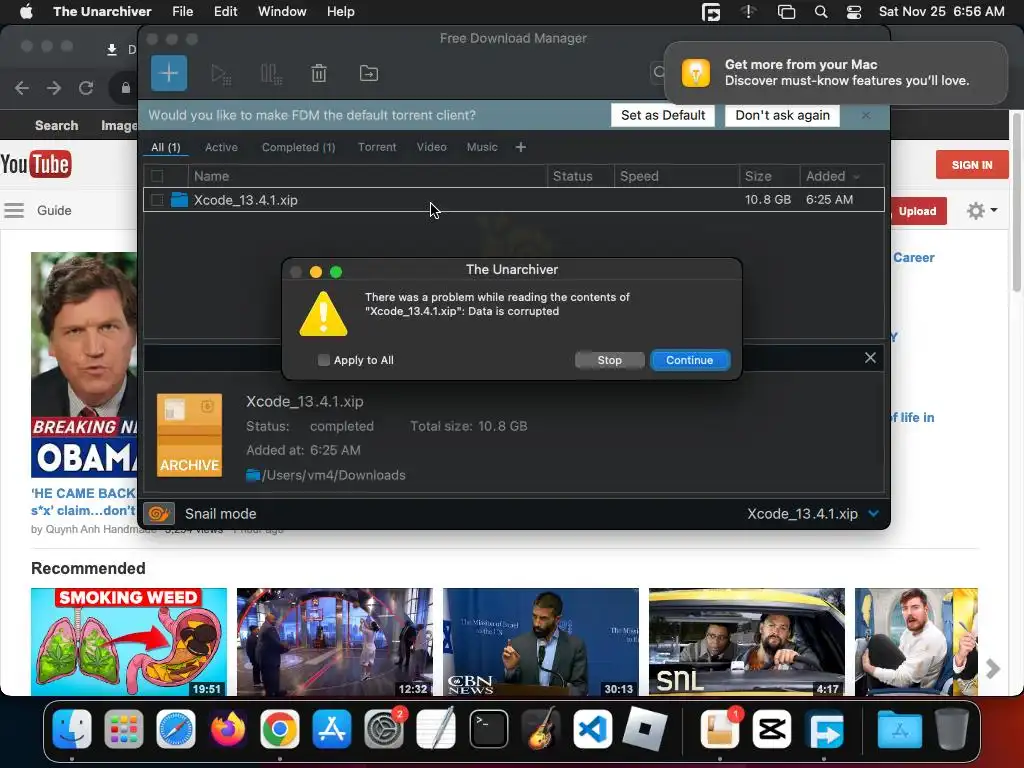Open Terminal from the dock
This screenshot has width=1024, height=768.
pyautogui.click(x=488, y=729)
